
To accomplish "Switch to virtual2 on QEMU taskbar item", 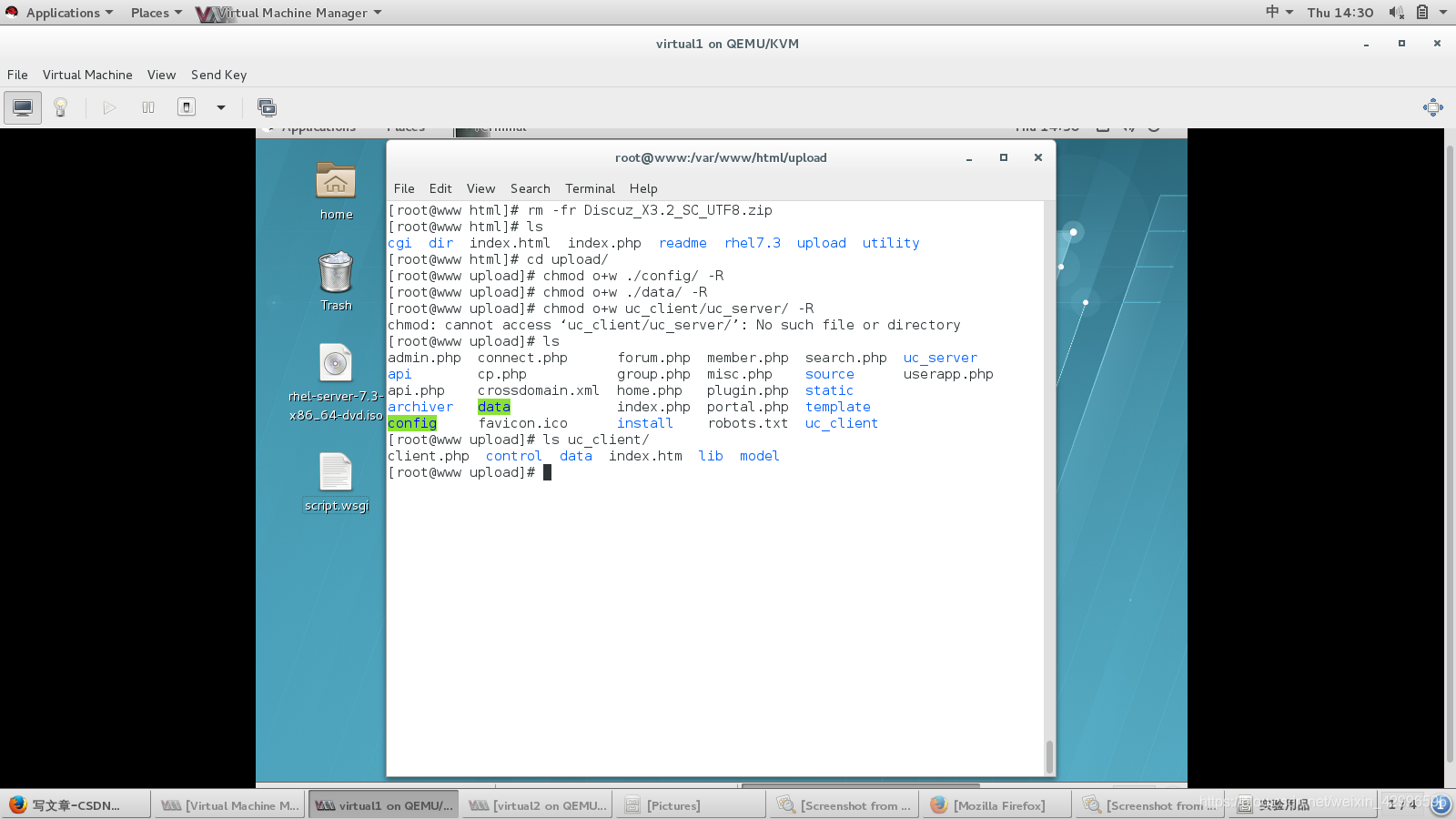I will click(537, 805).
